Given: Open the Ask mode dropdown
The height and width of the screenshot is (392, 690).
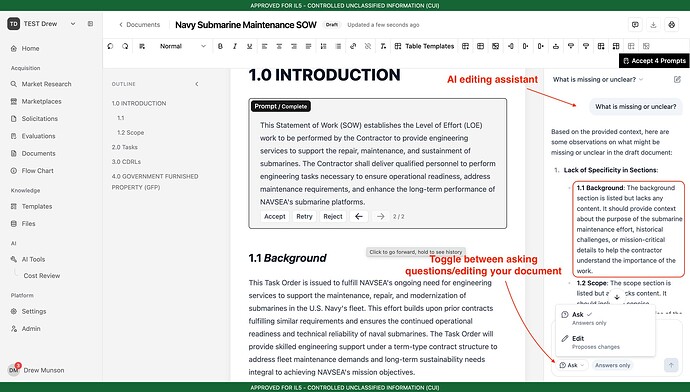Looking at the screenshot, I should [572, 365].
